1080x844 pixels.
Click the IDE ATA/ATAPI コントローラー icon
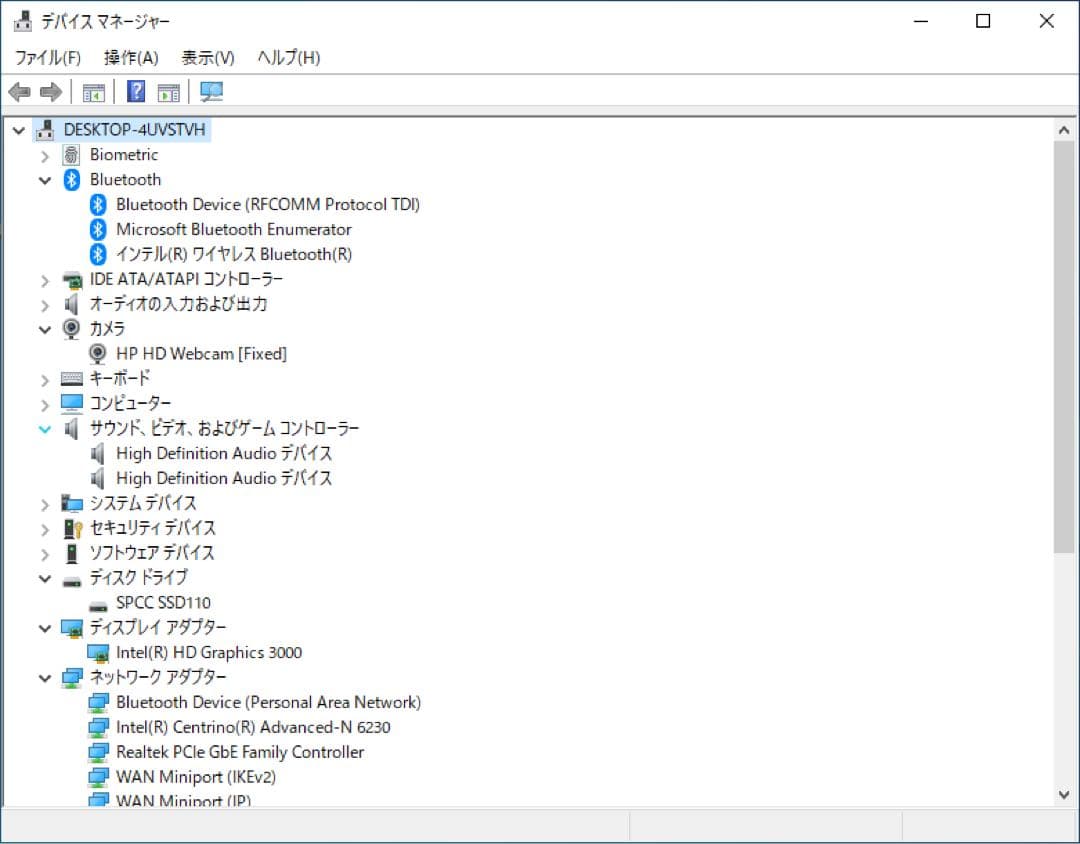pos(72,280)
